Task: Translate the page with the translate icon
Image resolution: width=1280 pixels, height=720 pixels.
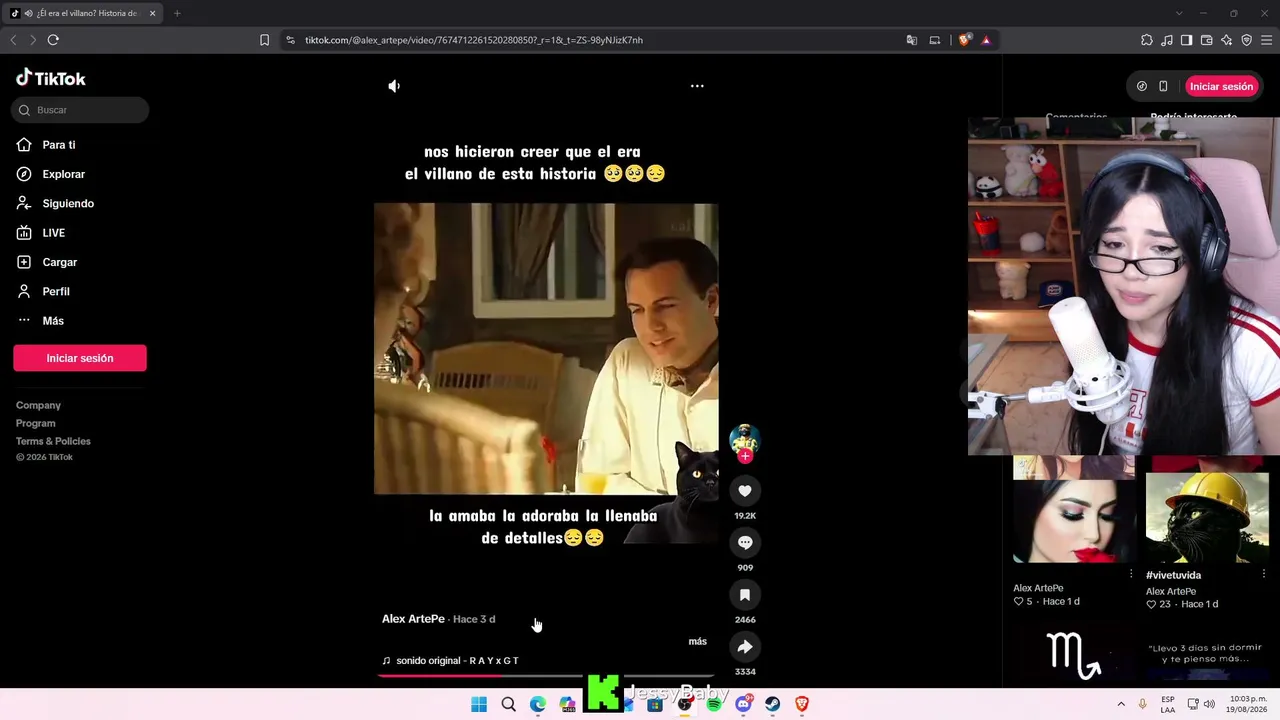Action: point(912,40)
